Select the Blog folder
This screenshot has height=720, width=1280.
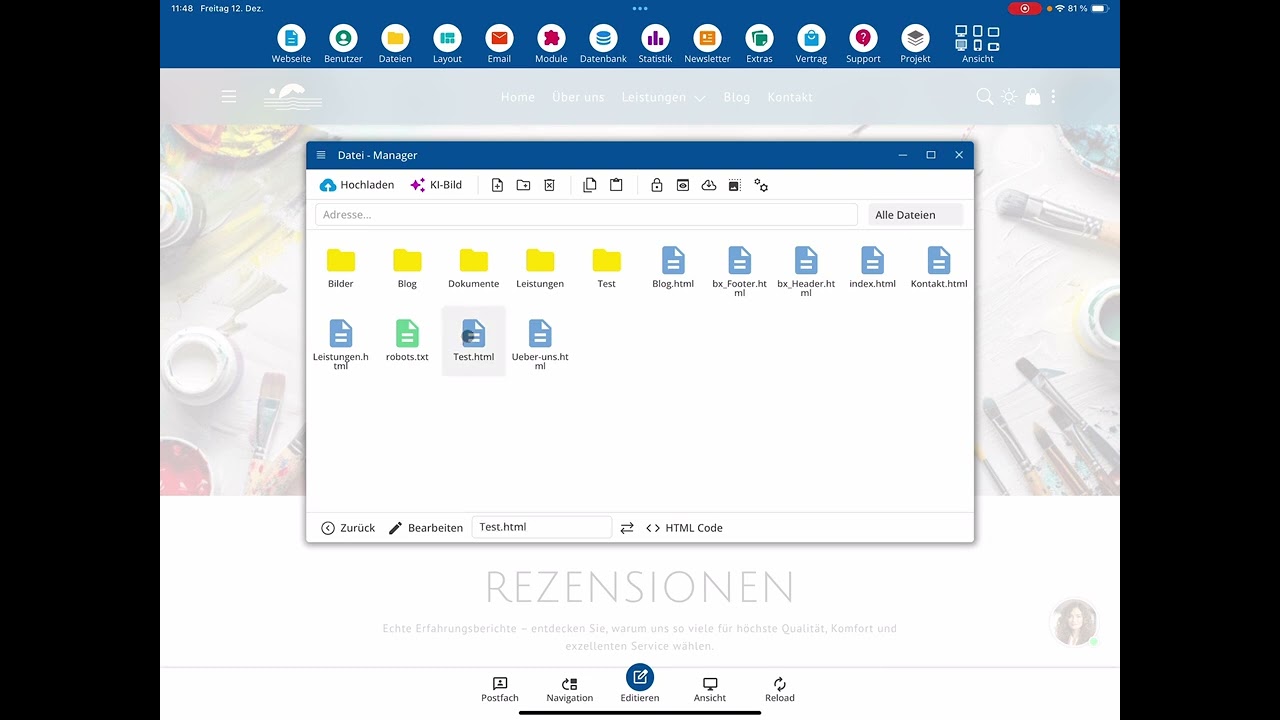[x=407, y=268]
